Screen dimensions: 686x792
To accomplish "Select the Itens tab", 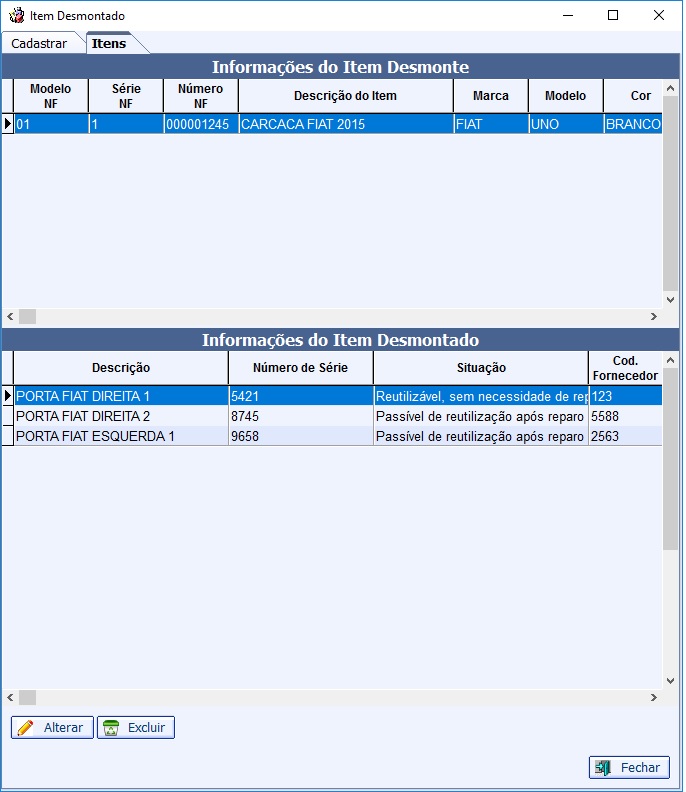I will click(x=109, y=43).
